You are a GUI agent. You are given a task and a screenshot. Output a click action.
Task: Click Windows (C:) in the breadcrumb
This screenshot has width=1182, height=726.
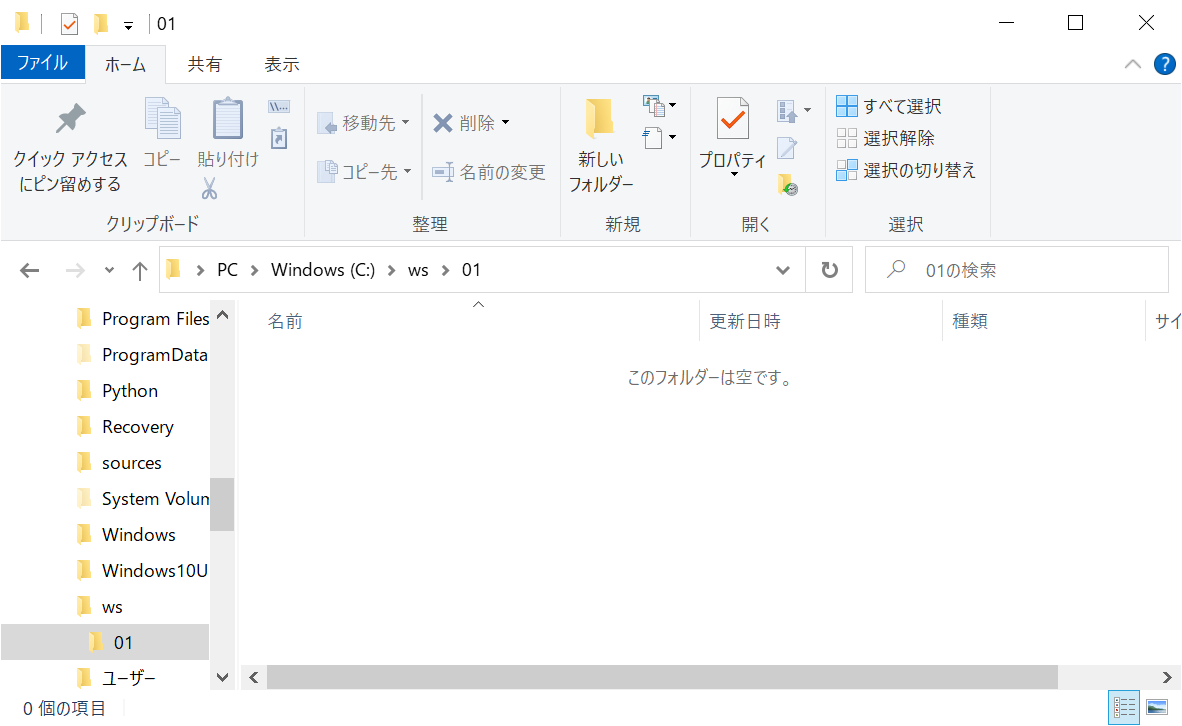pyautogui.click(x=323, y=270)
